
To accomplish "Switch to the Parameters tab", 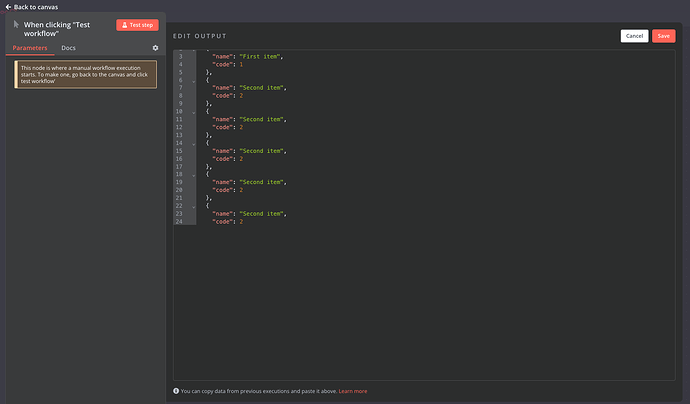I will 30,48.
